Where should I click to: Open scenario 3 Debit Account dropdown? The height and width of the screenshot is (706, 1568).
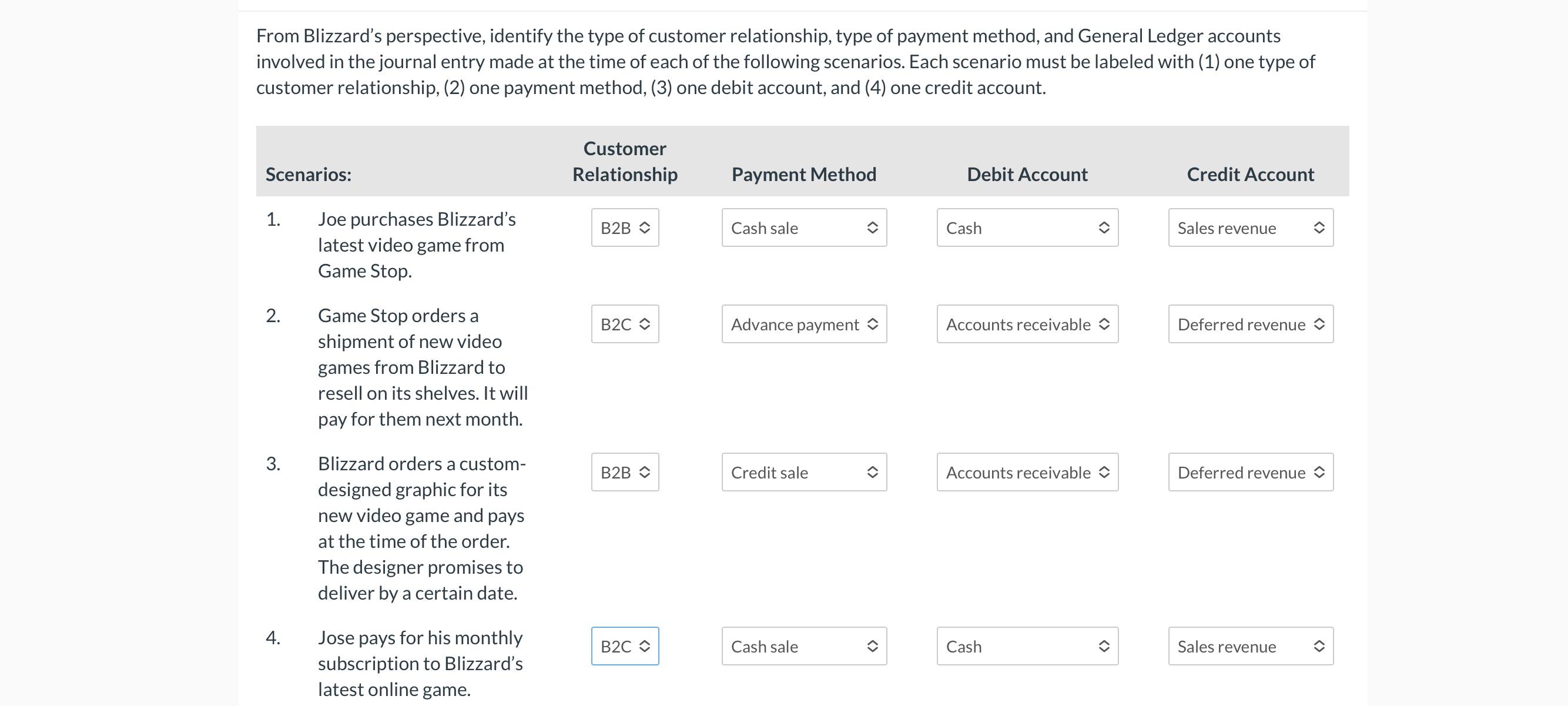(1027, 472)
